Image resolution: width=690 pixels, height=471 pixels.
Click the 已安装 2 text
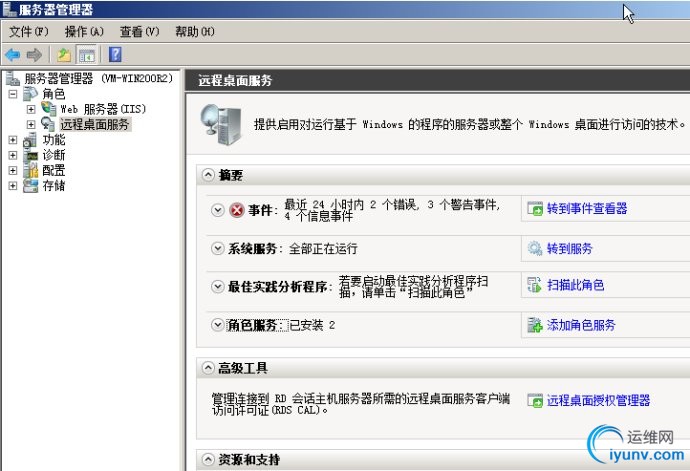(x=312, y=325)
